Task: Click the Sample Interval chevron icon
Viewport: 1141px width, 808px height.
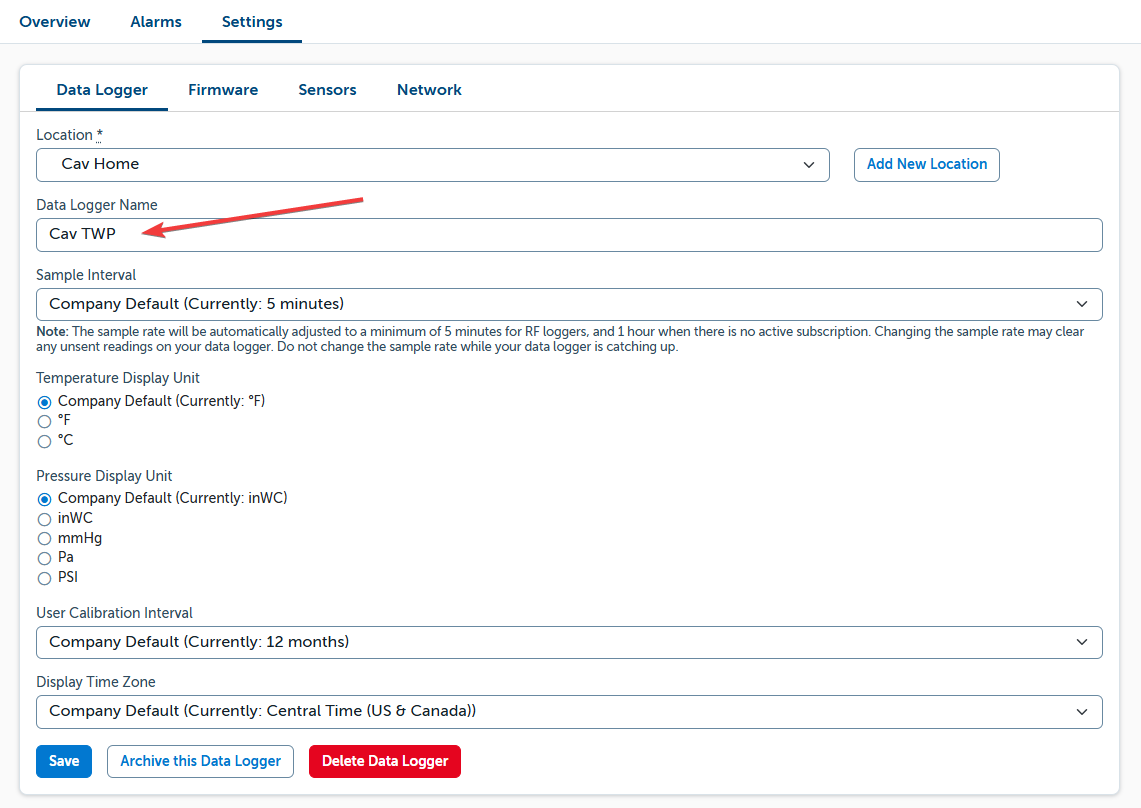Action: (1082, 304)
